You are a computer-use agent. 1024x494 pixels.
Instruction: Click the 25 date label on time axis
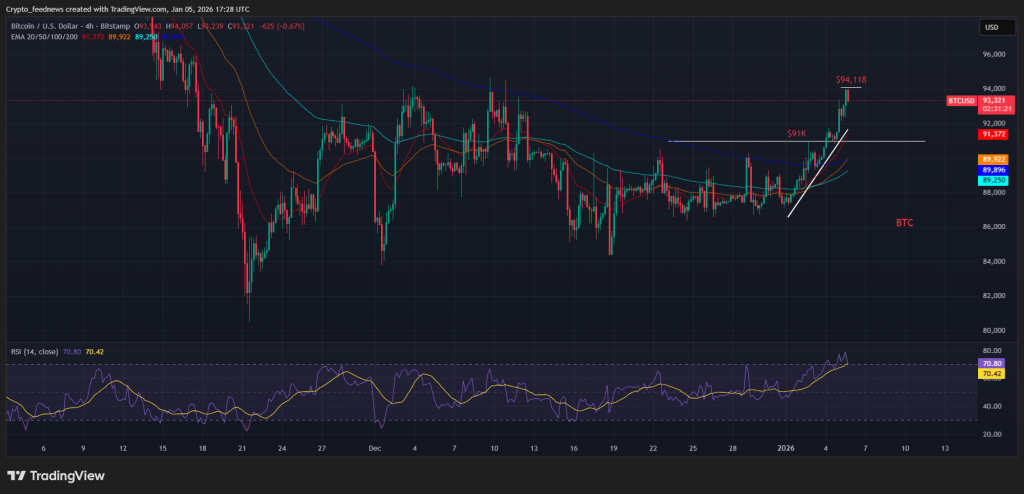[693, 449]
